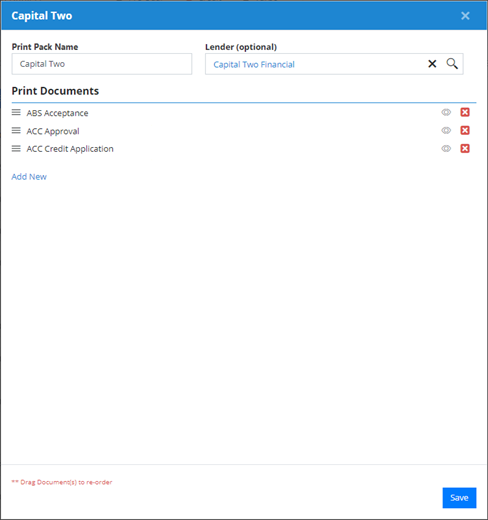
Task: Click the Capital Two dialog title
Action: (42, 16)
